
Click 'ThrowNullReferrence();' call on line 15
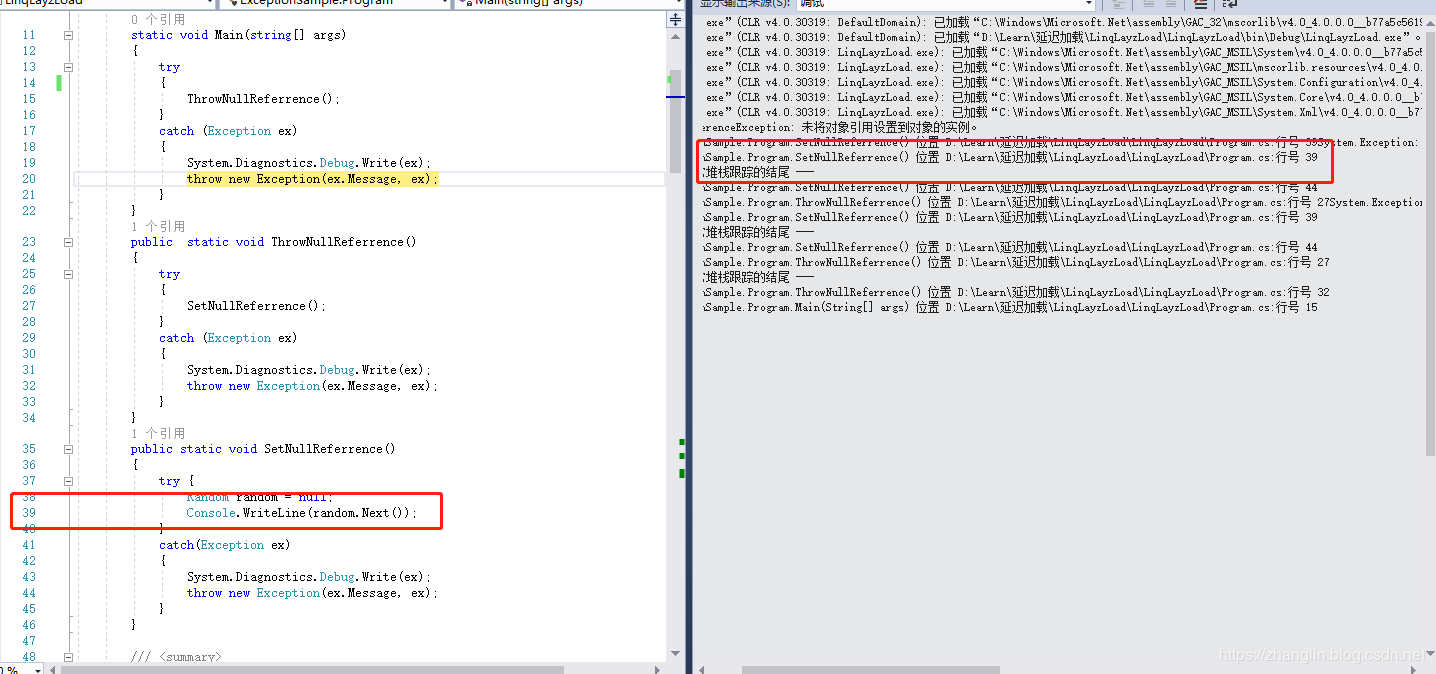coord(264,99)
